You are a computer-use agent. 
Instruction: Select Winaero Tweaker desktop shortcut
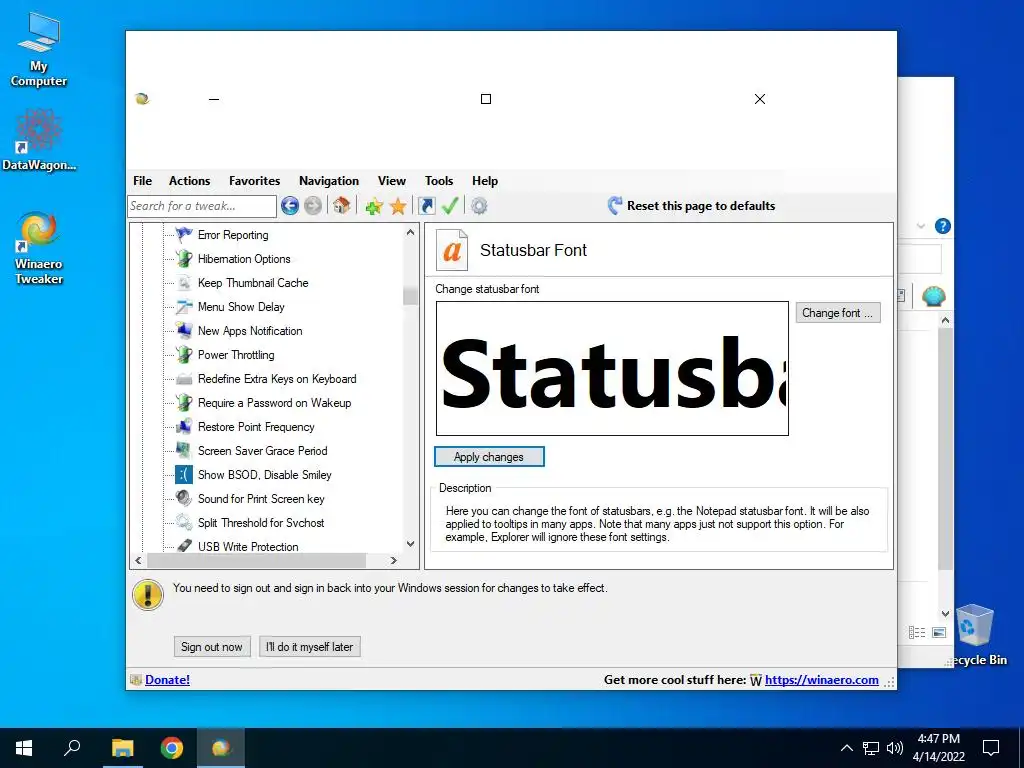point(39,248)
